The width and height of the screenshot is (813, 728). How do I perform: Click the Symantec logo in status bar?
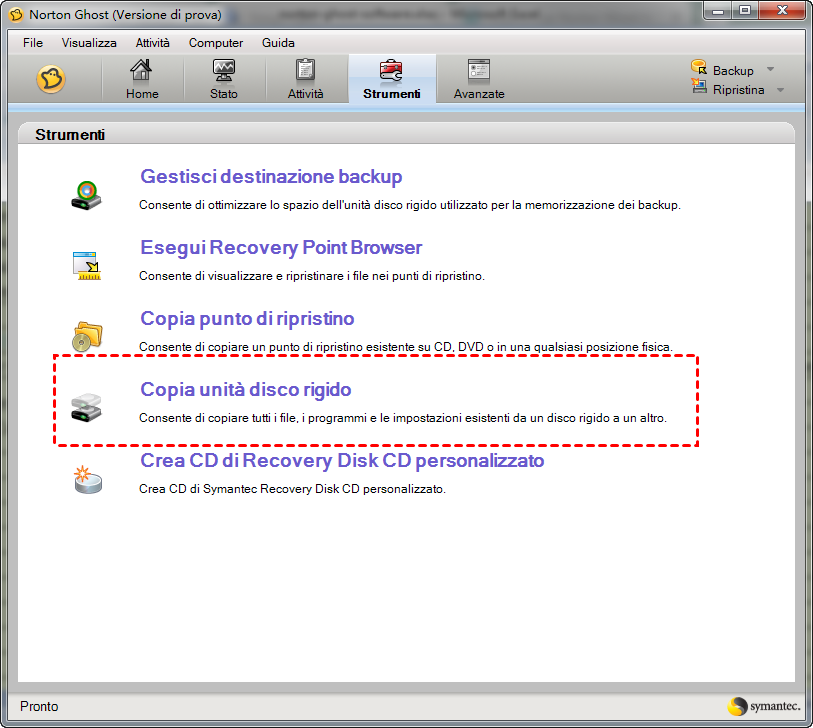click(x=764, y=706)
